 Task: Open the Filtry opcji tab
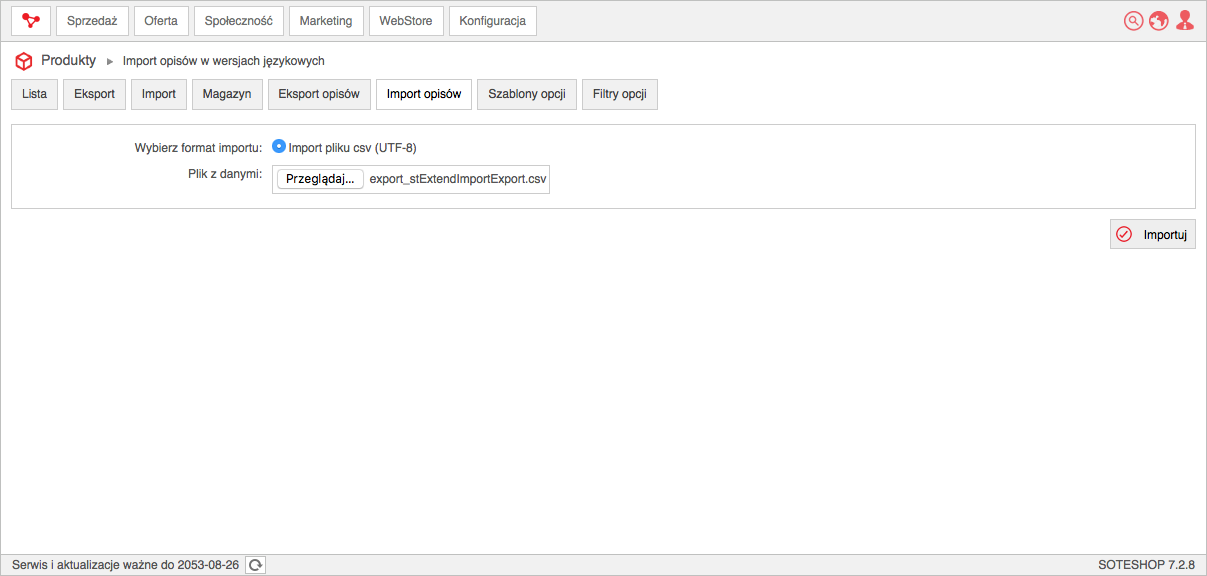[620, 94]
